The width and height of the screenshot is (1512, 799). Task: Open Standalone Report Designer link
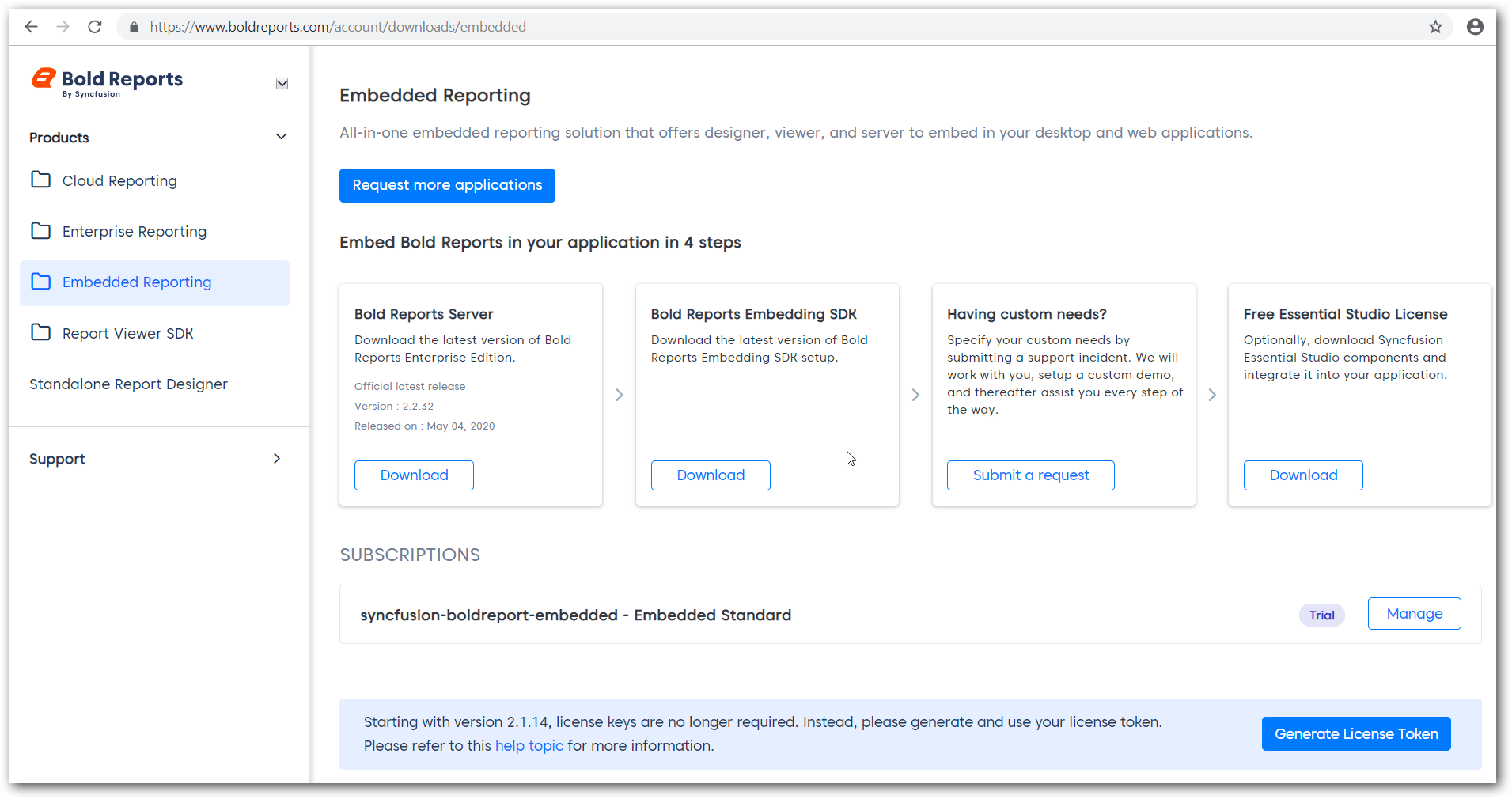pyautogui.click(x=128, y=384)
